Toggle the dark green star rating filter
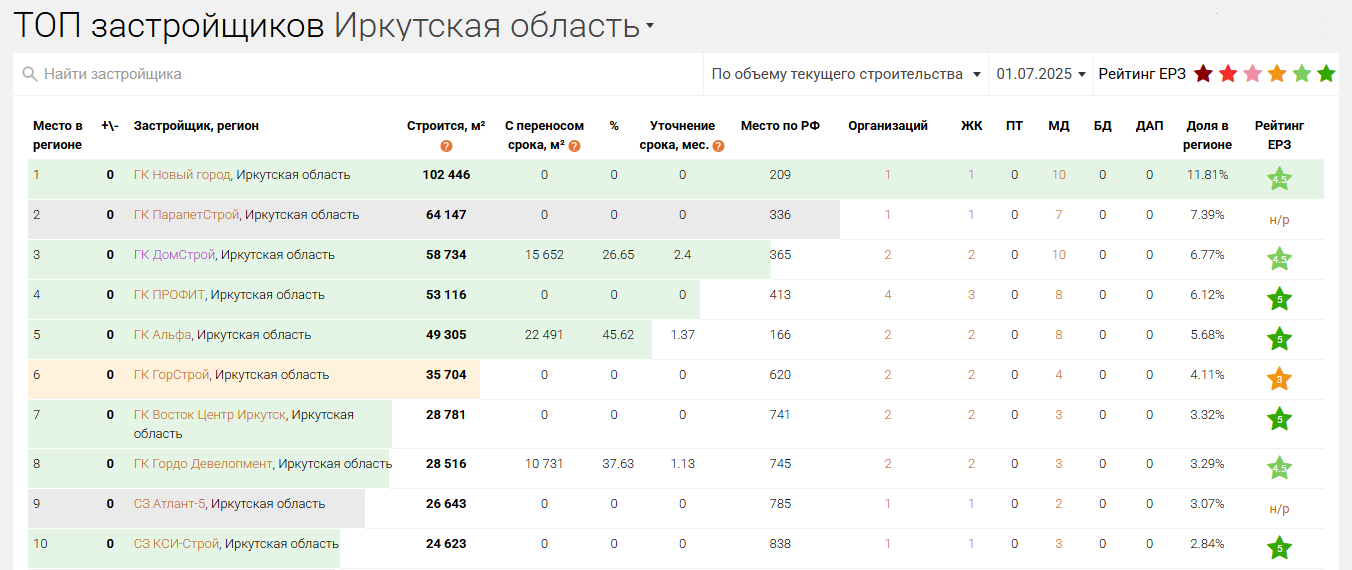The width and height of the screenshot is (1352, 570). [x=1326, y=74]
